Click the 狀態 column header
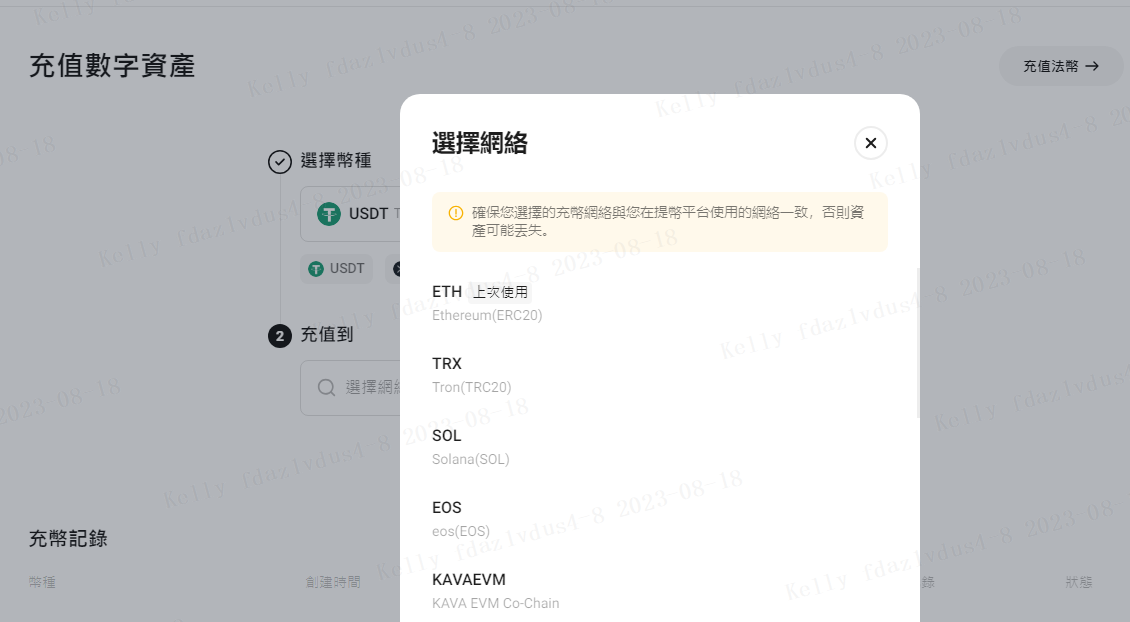 [x=1079, y=582]
